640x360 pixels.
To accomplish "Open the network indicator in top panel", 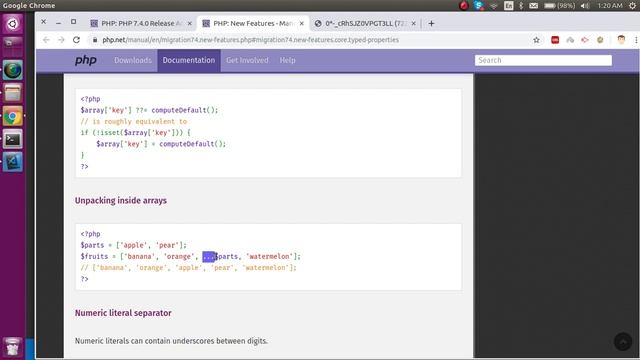I will click(494, 6).
